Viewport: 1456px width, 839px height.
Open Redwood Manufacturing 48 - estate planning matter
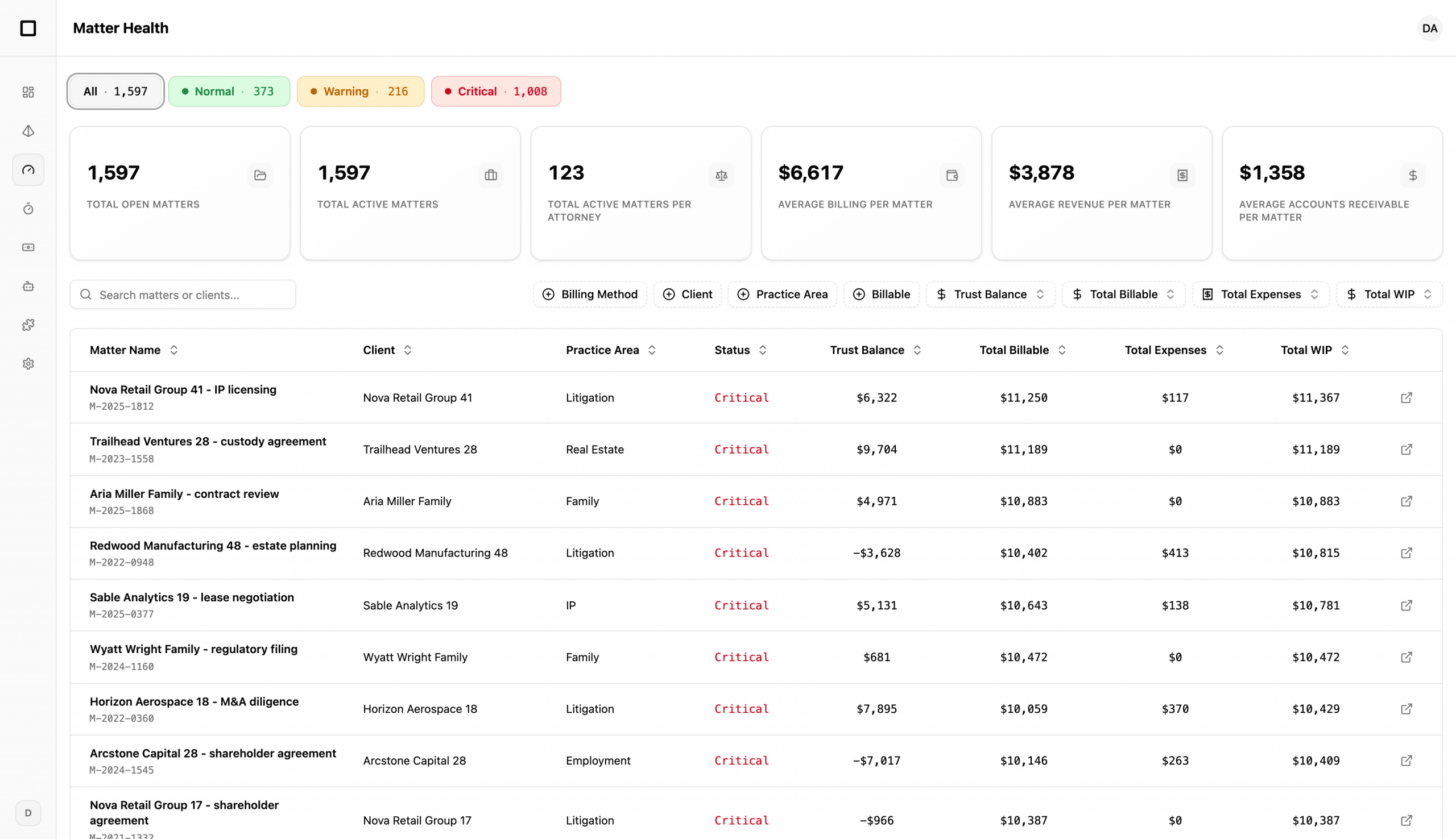point(213,546)
